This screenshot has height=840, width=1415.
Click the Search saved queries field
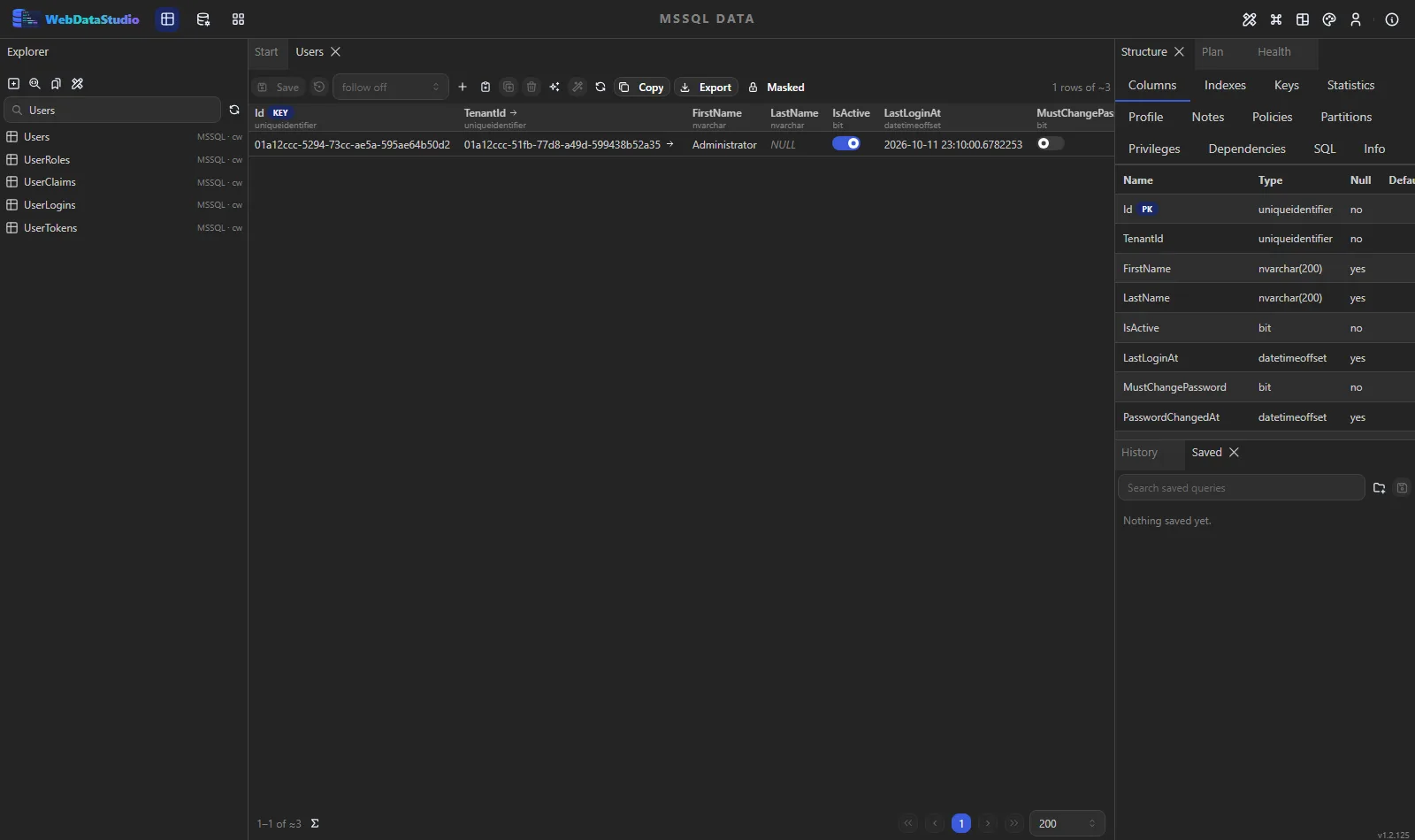click(x=1242, y=488)
